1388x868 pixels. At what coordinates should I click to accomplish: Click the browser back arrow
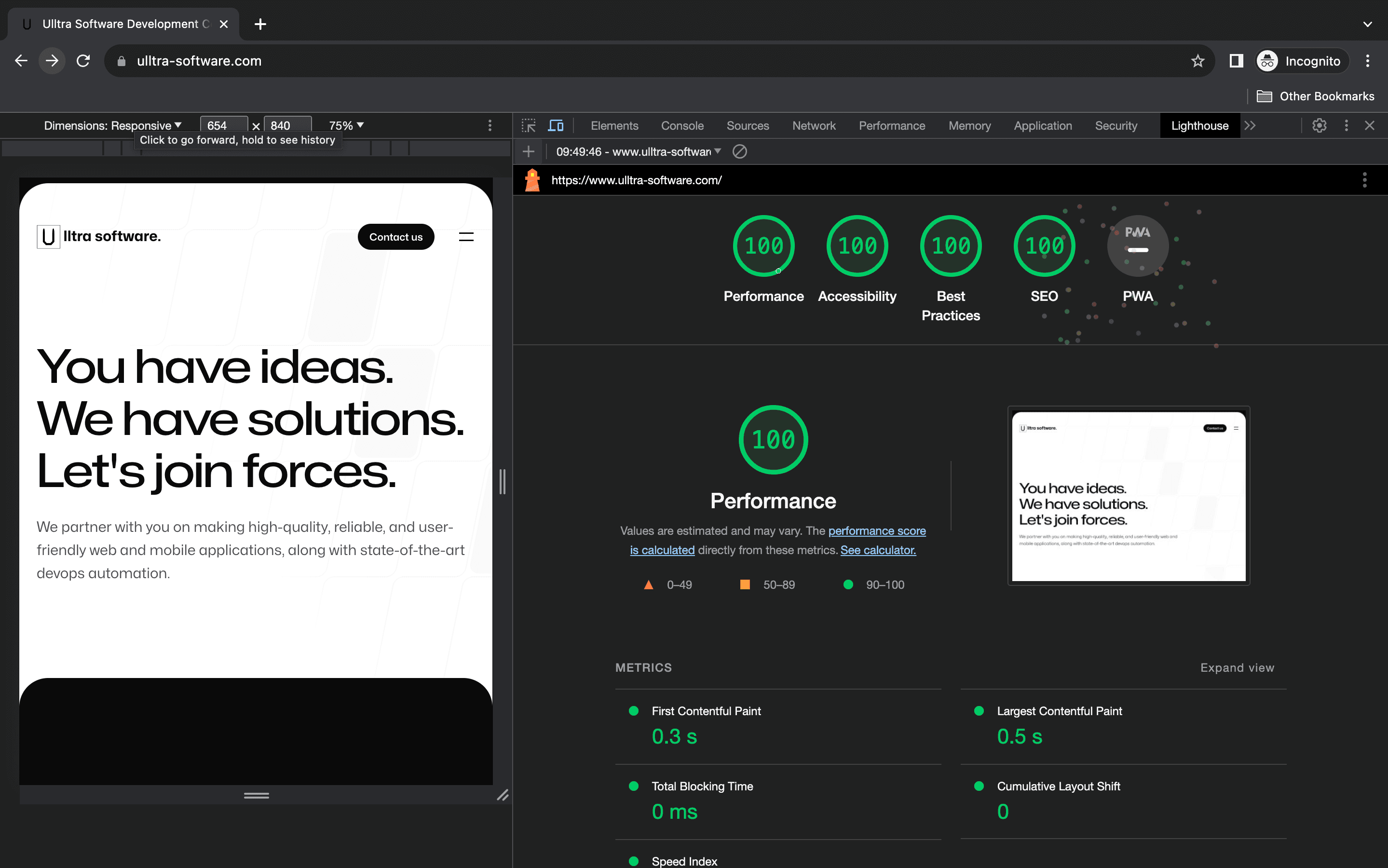click(x=21, y=61)
